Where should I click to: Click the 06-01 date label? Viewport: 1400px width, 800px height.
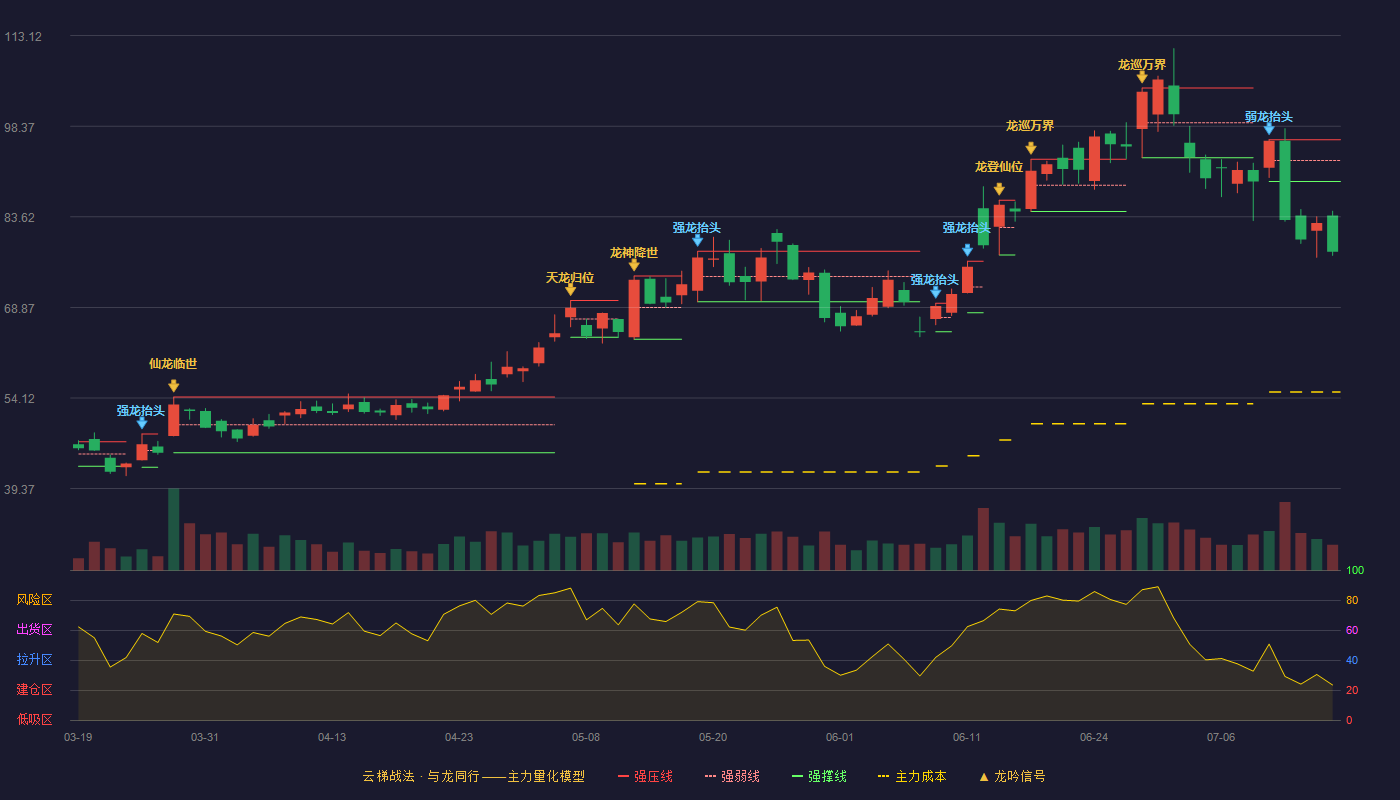[x=840, y=737]
